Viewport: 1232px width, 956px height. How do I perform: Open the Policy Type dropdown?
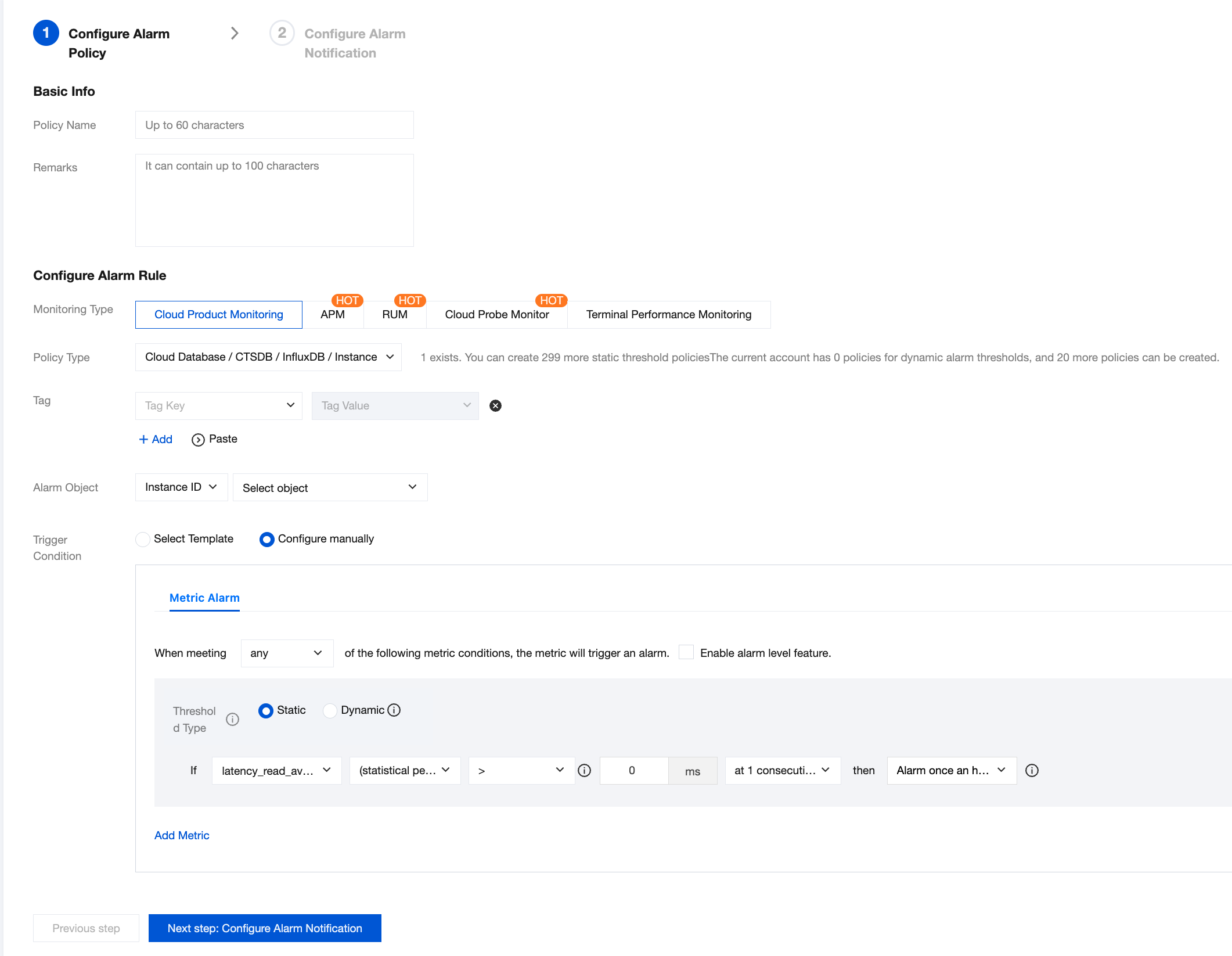[x=268, y=357]
